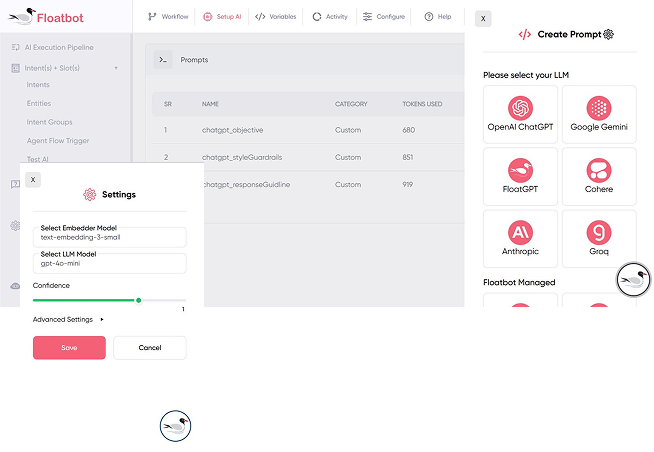Screen dimensions: 654x452
Task: Open the Activity tab
Action: [x=330, y=17]
